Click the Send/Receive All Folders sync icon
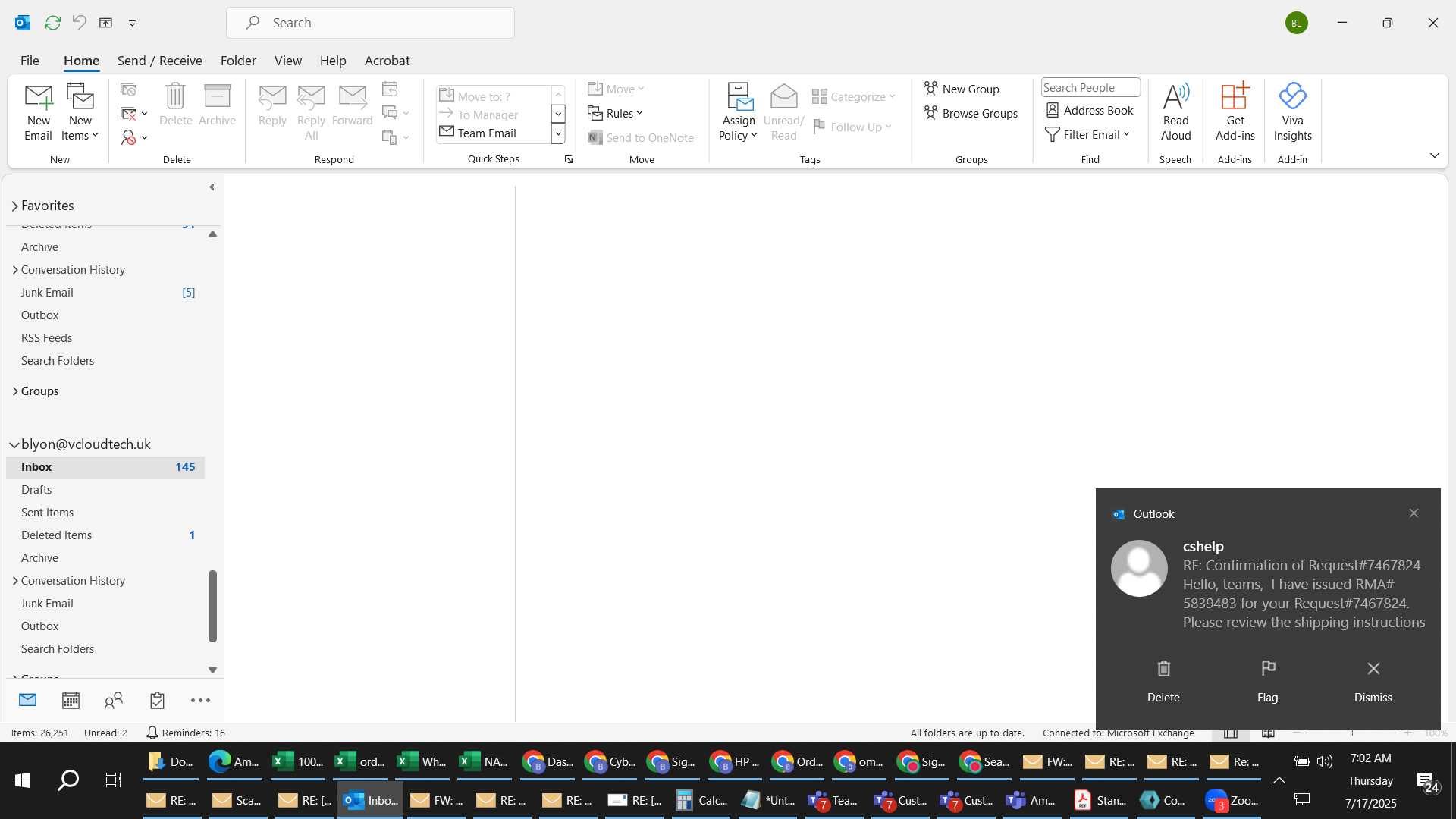 coord(52,23)
